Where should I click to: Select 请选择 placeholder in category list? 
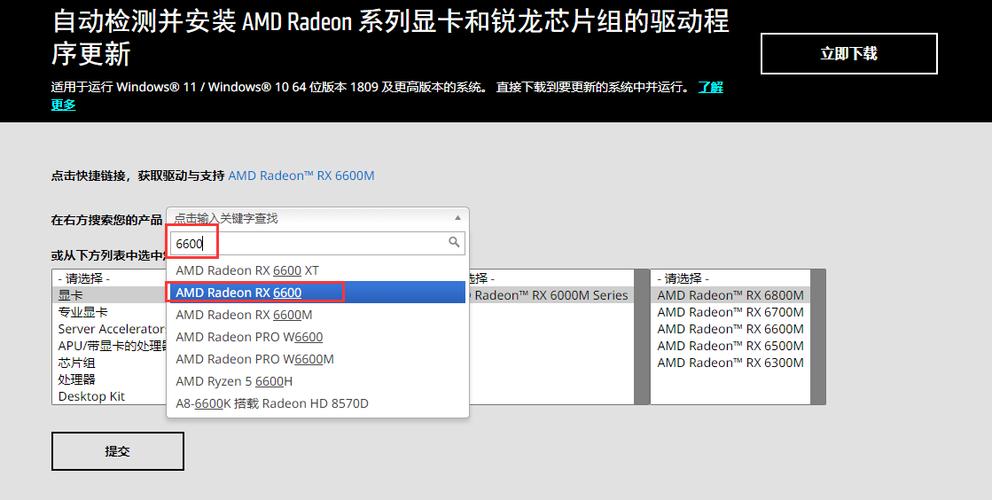(109, 278)
